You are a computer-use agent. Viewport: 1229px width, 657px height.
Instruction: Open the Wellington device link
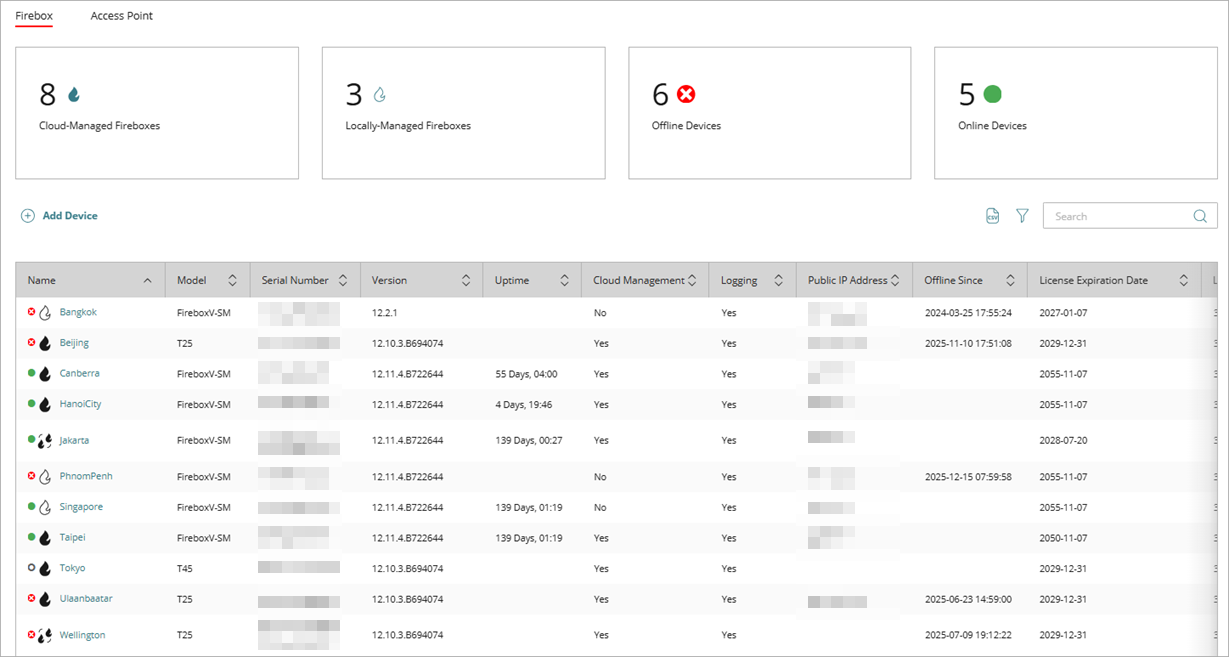point(82,635)
